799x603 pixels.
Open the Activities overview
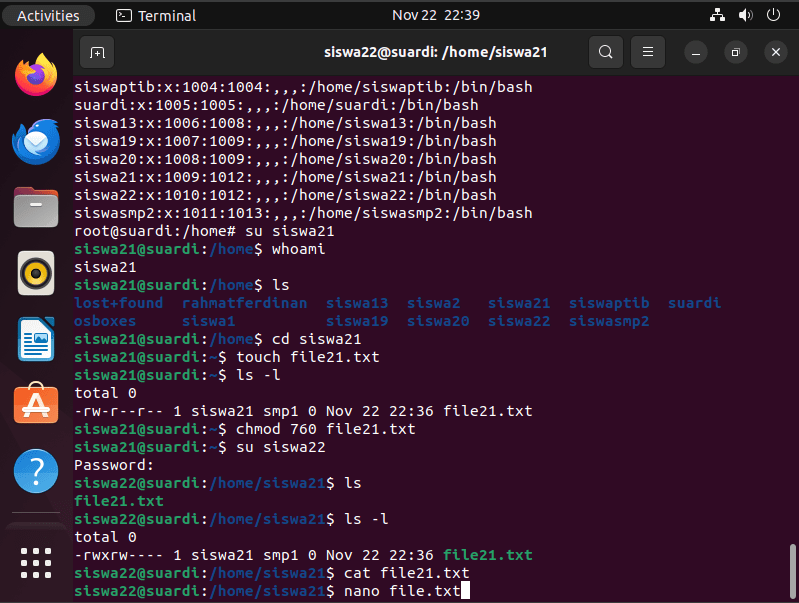coord(48,16)
